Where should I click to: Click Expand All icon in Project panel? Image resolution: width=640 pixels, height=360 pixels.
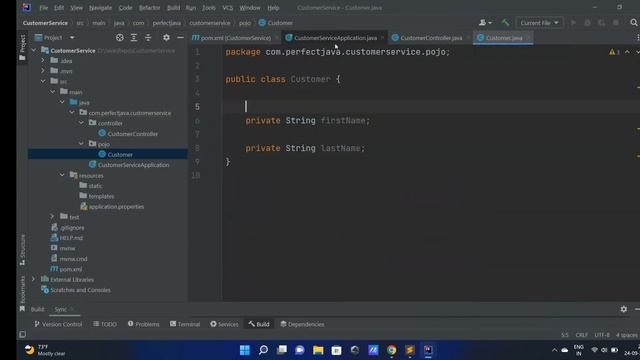pos(134,38)
